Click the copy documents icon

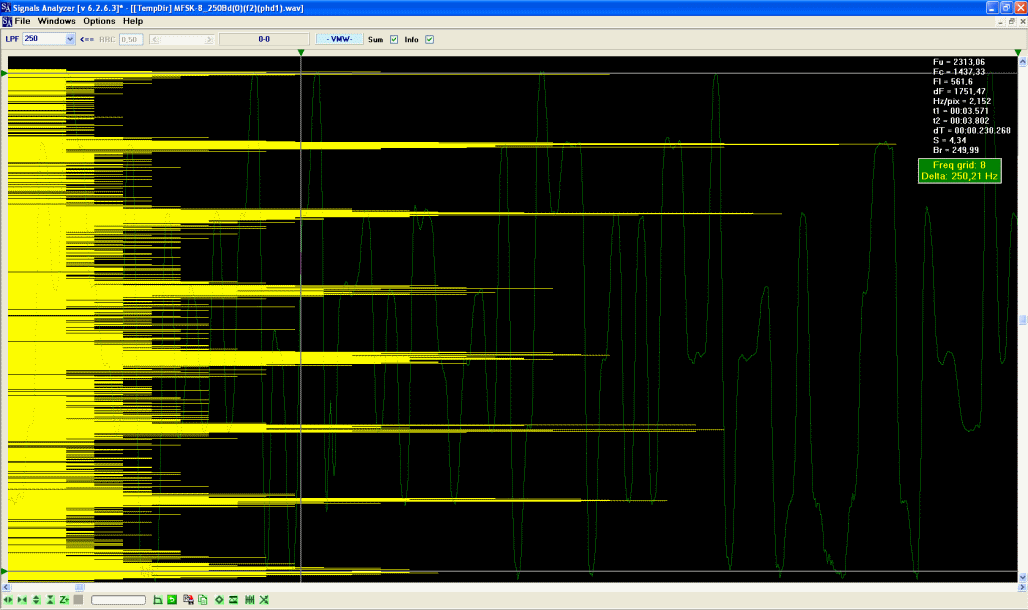tap(203, 599)
